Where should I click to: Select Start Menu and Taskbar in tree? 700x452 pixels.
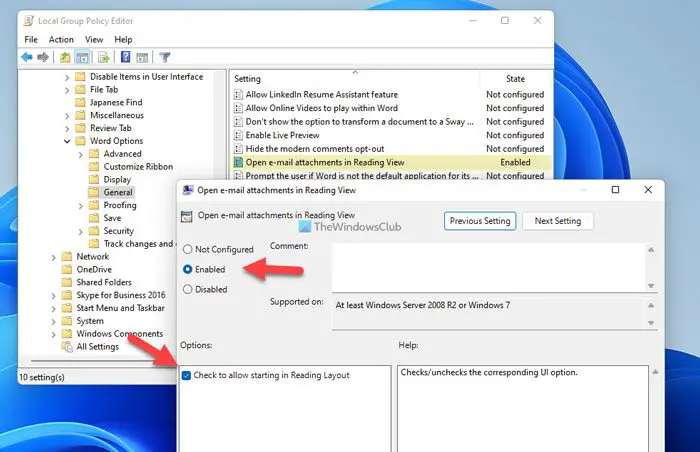click(121, 308)
